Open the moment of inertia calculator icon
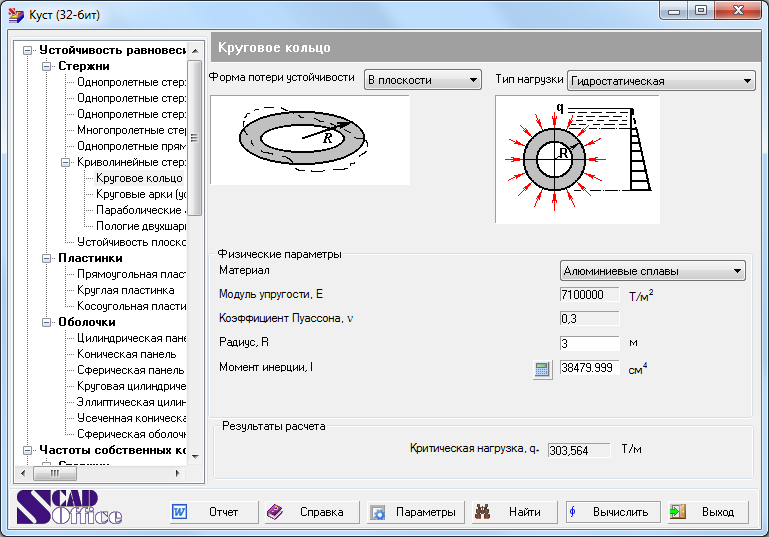769x537 pixels. pos(542,369)
